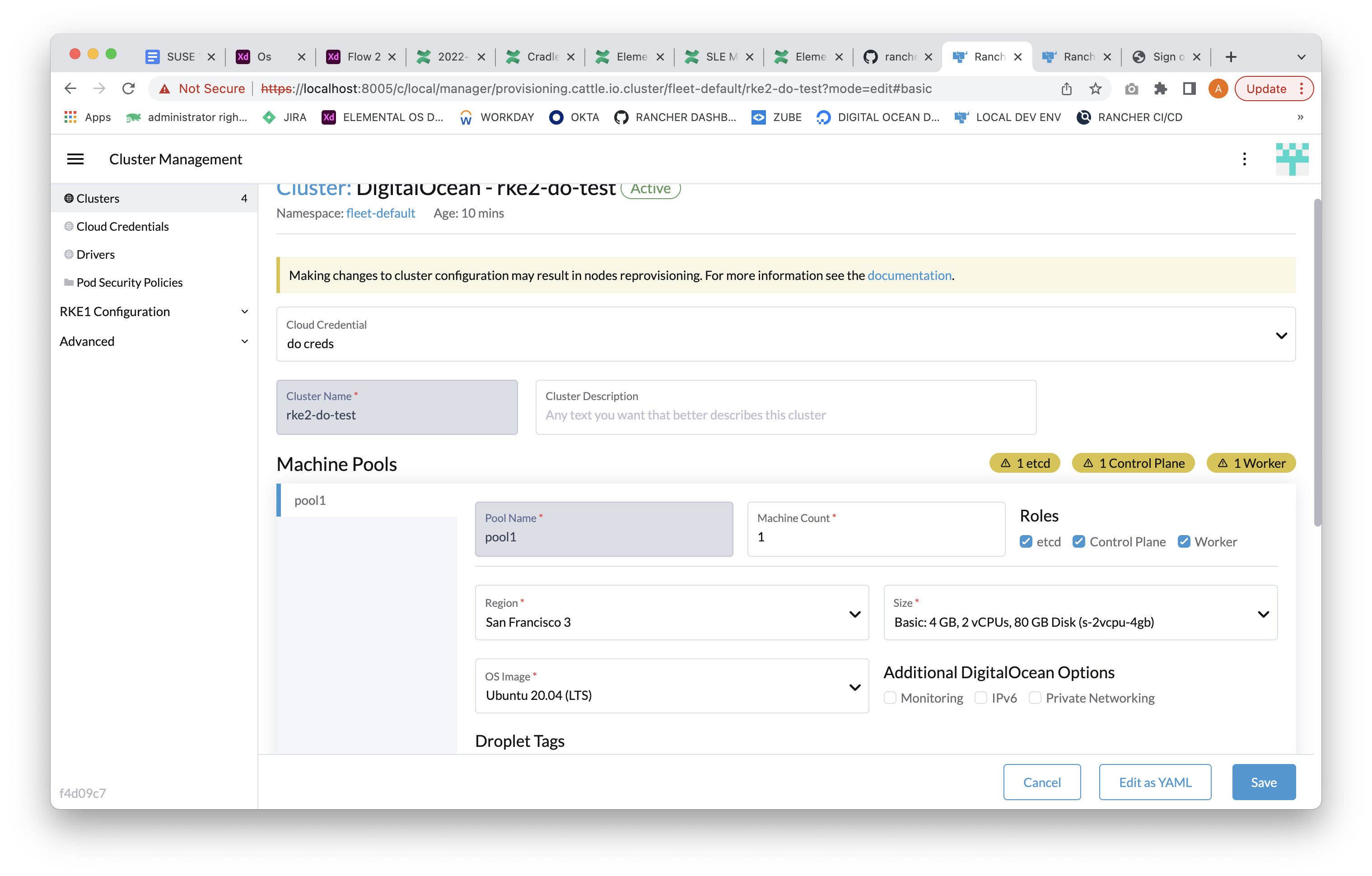1372x876 pixels.
Task: Click the share icon in address bar
Action: pos(1067,89)
